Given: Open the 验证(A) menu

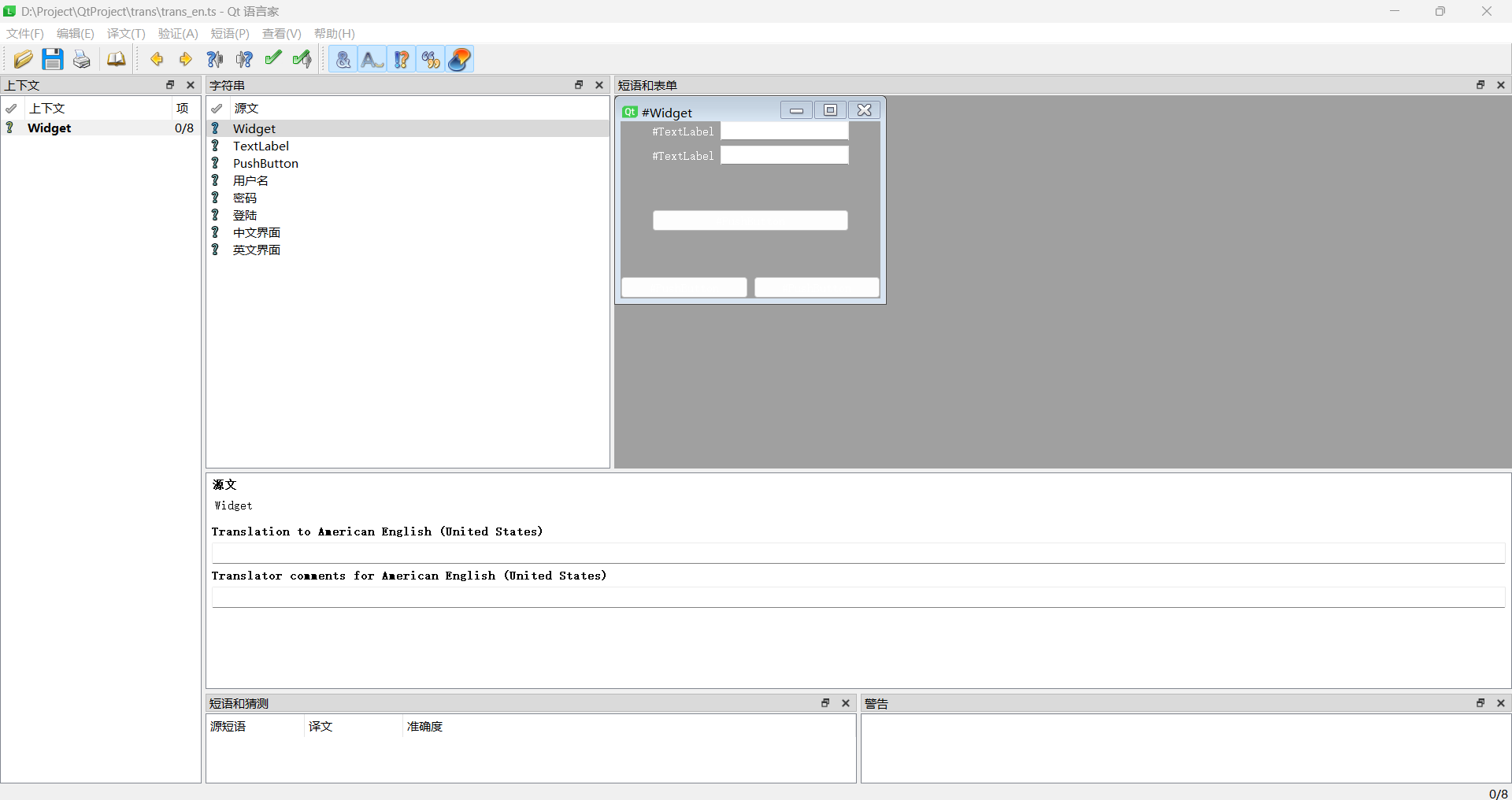Looking at the screenshot, I should (x=178, y=33).
